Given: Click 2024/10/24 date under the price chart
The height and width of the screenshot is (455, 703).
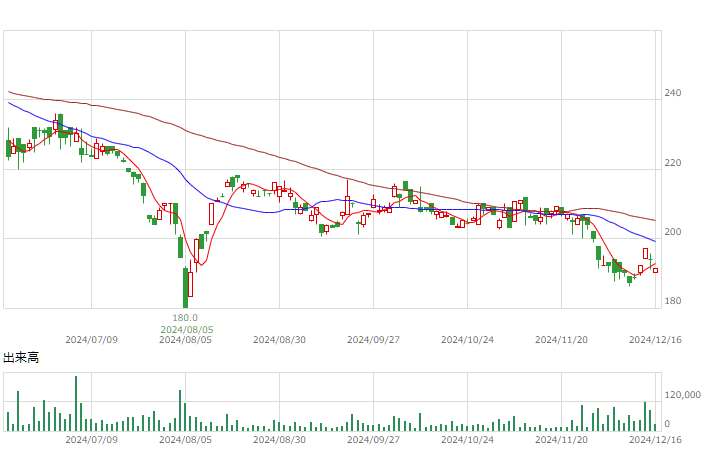Looking at the screenshot, I should click(x=467, y=340).
